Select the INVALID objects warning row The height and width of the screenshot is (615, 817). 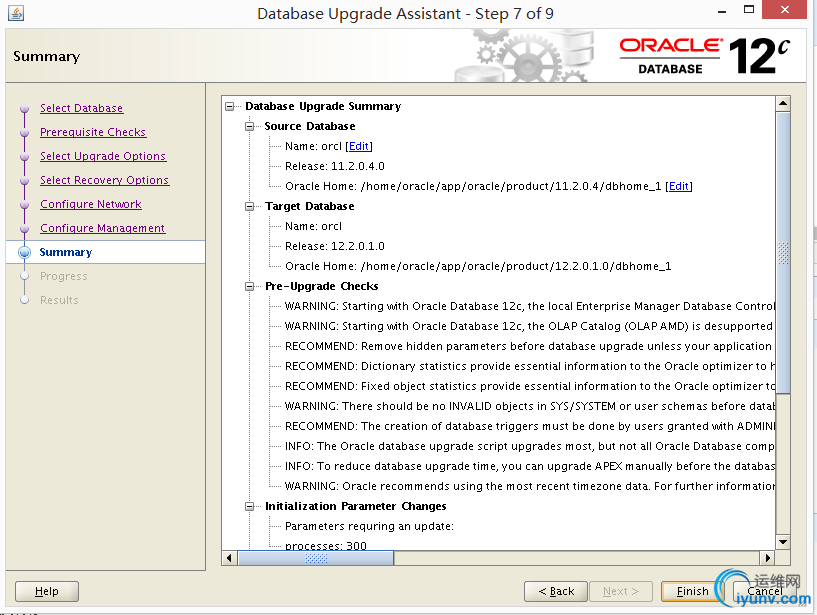tap(529, 407)
